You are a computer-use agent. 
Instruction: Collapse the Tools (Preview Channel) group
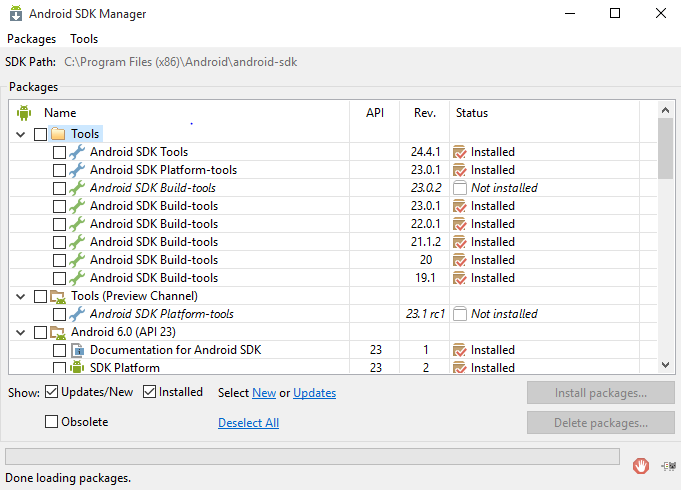tap(20, 296)
